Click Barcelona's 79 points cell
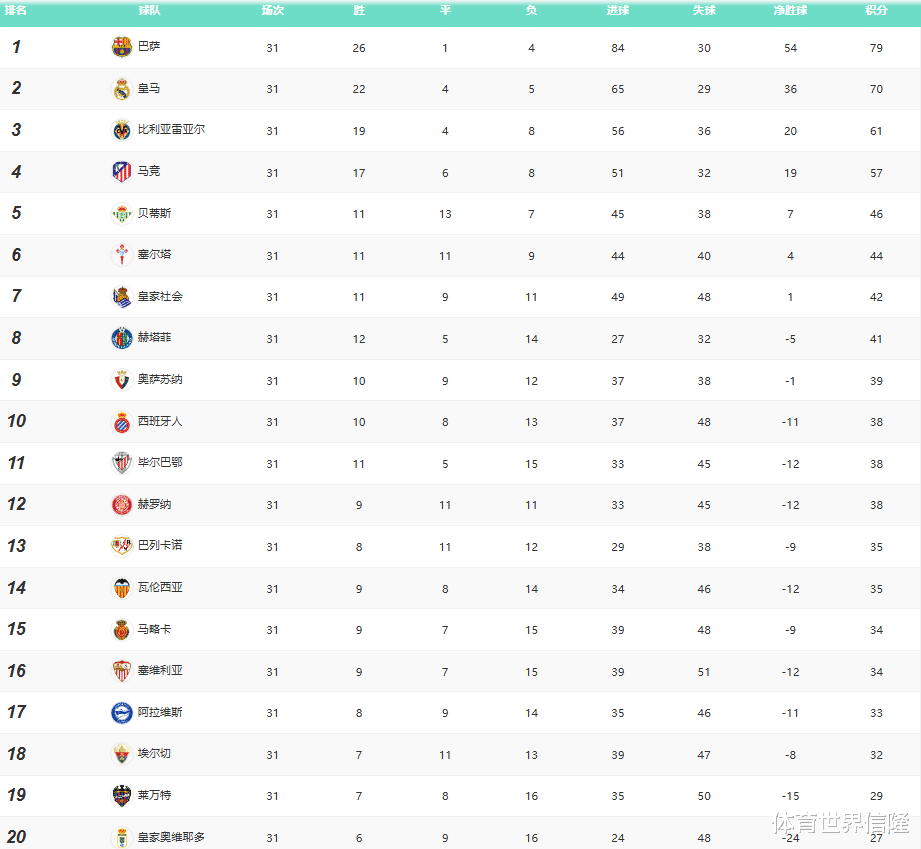 click(x=876, y=48)
